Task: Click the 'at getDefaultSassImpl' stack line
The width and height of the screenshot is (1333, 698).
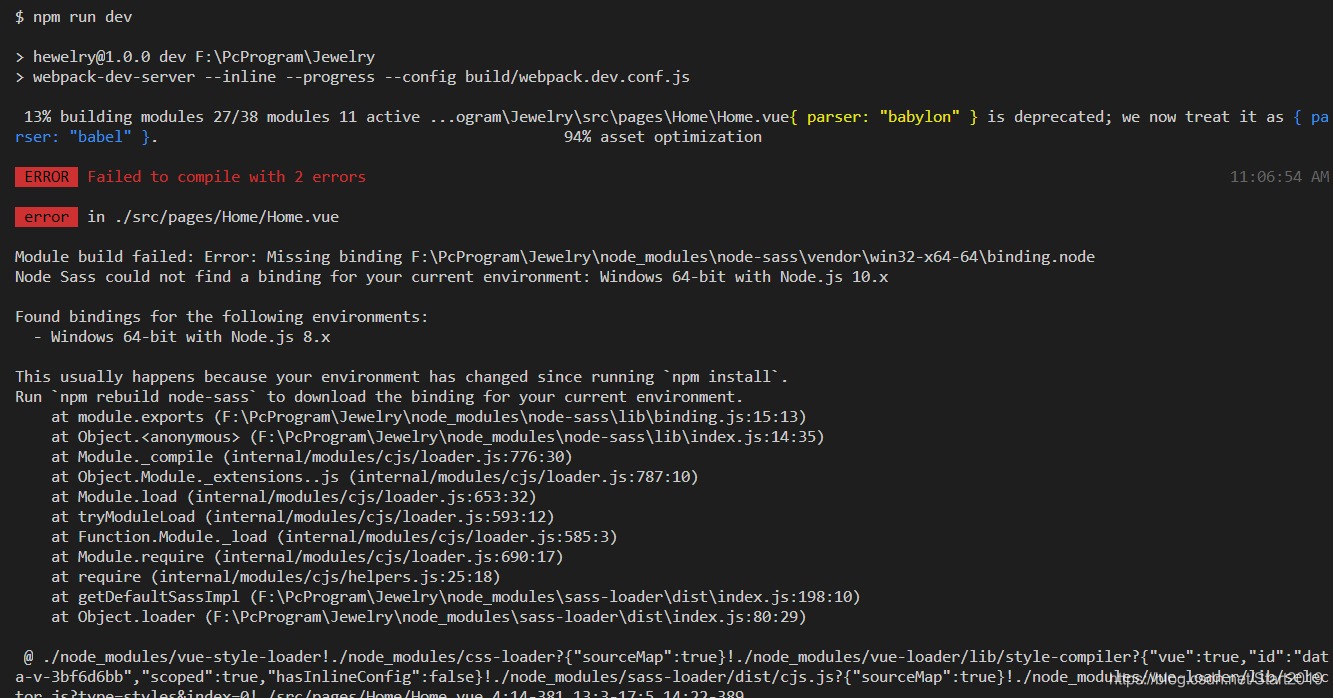Action: click(x=456, y=597)
